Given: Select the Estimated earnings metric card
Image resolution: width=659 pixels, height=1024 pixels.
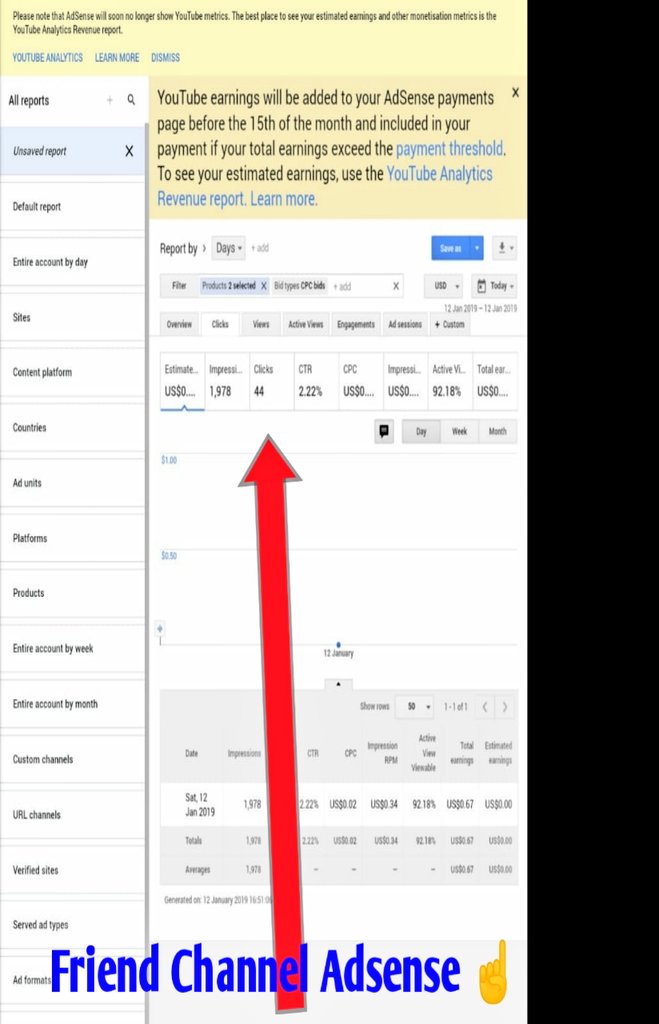Looking at the screenshot, I should tap(182, 381).
